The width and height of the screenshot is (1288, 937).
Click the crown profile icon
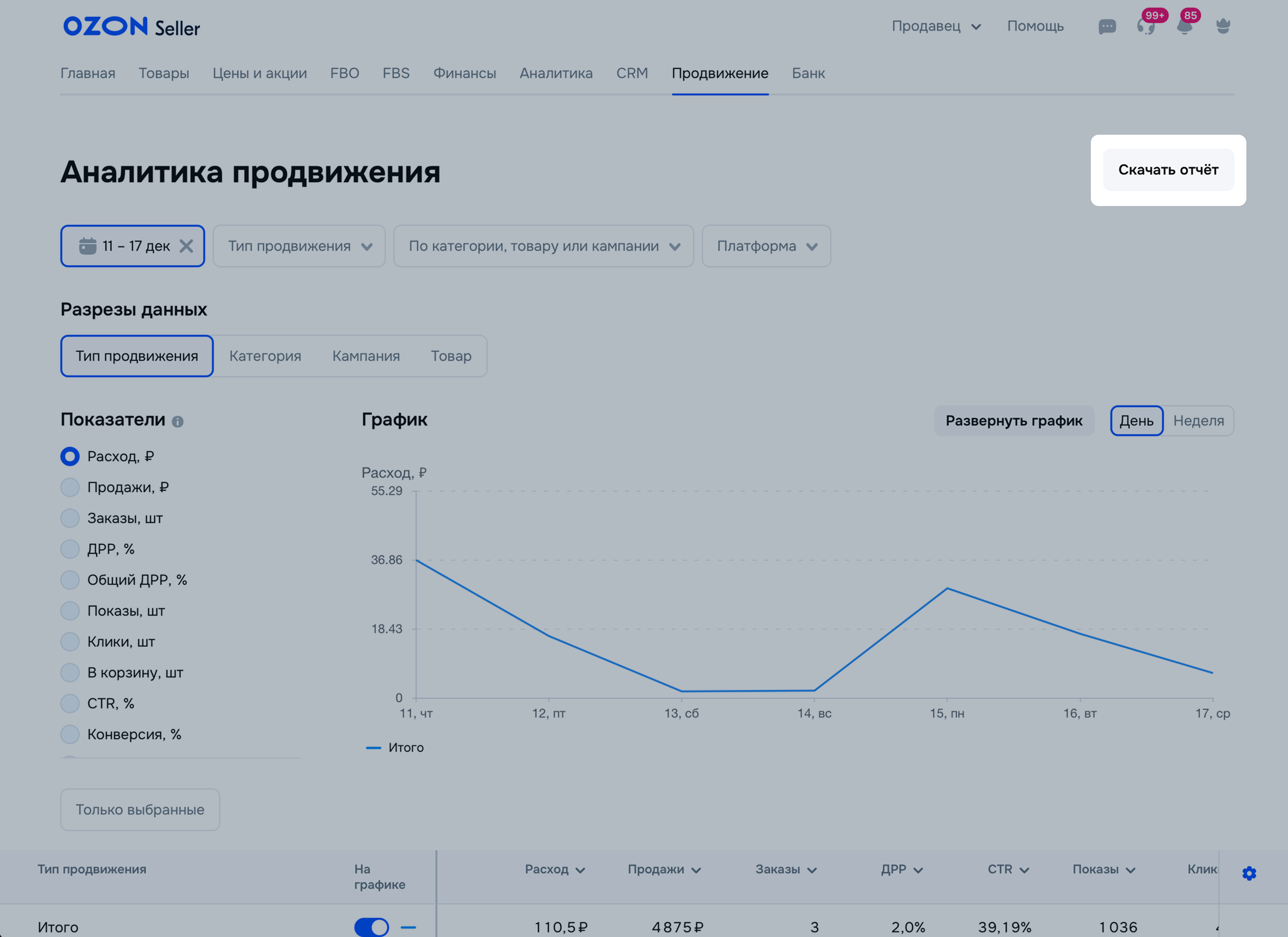pos(1223,27)
